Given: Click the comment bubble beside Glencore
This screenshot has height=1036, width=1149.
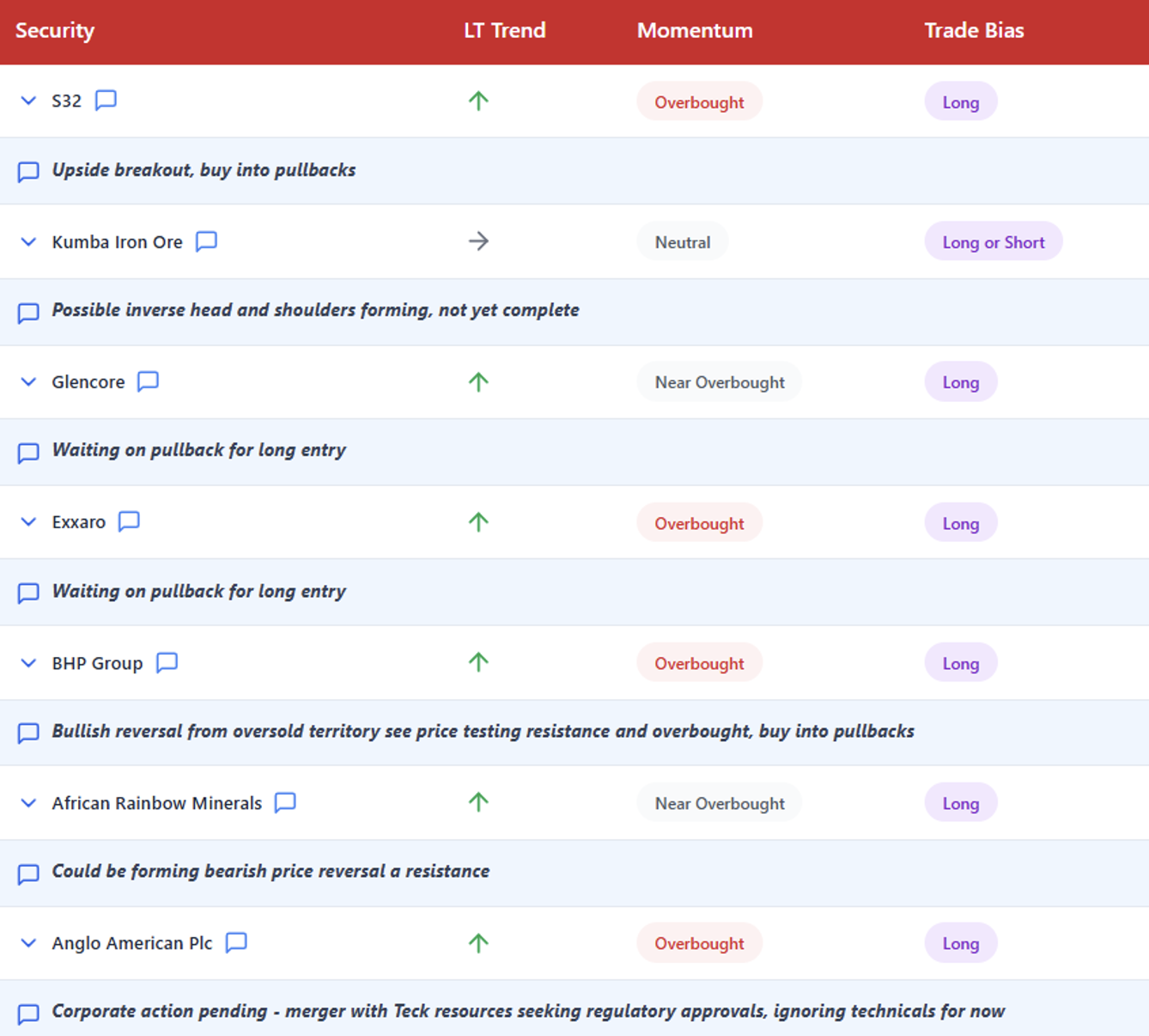Looking at the screenshot, I should (148, 381).
